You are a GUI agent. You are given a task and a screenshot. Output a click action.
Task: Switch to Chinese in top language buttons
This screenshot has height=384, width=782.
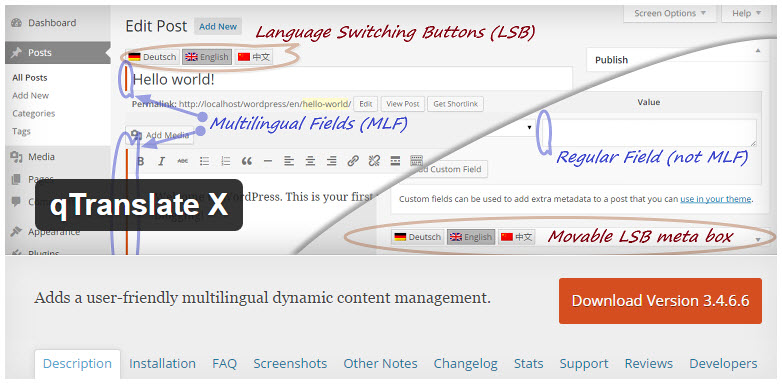point(254,57)
